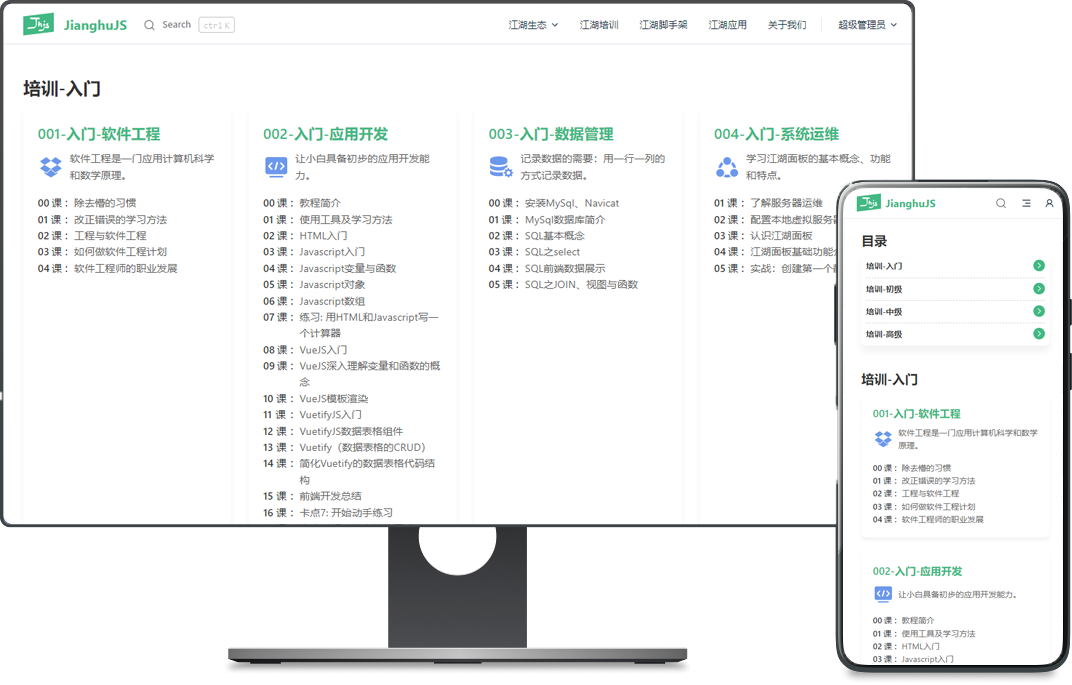Expand the 江湖生态 dropdown menu
The height and width of the screenshot is (685, 1072).
533,25
